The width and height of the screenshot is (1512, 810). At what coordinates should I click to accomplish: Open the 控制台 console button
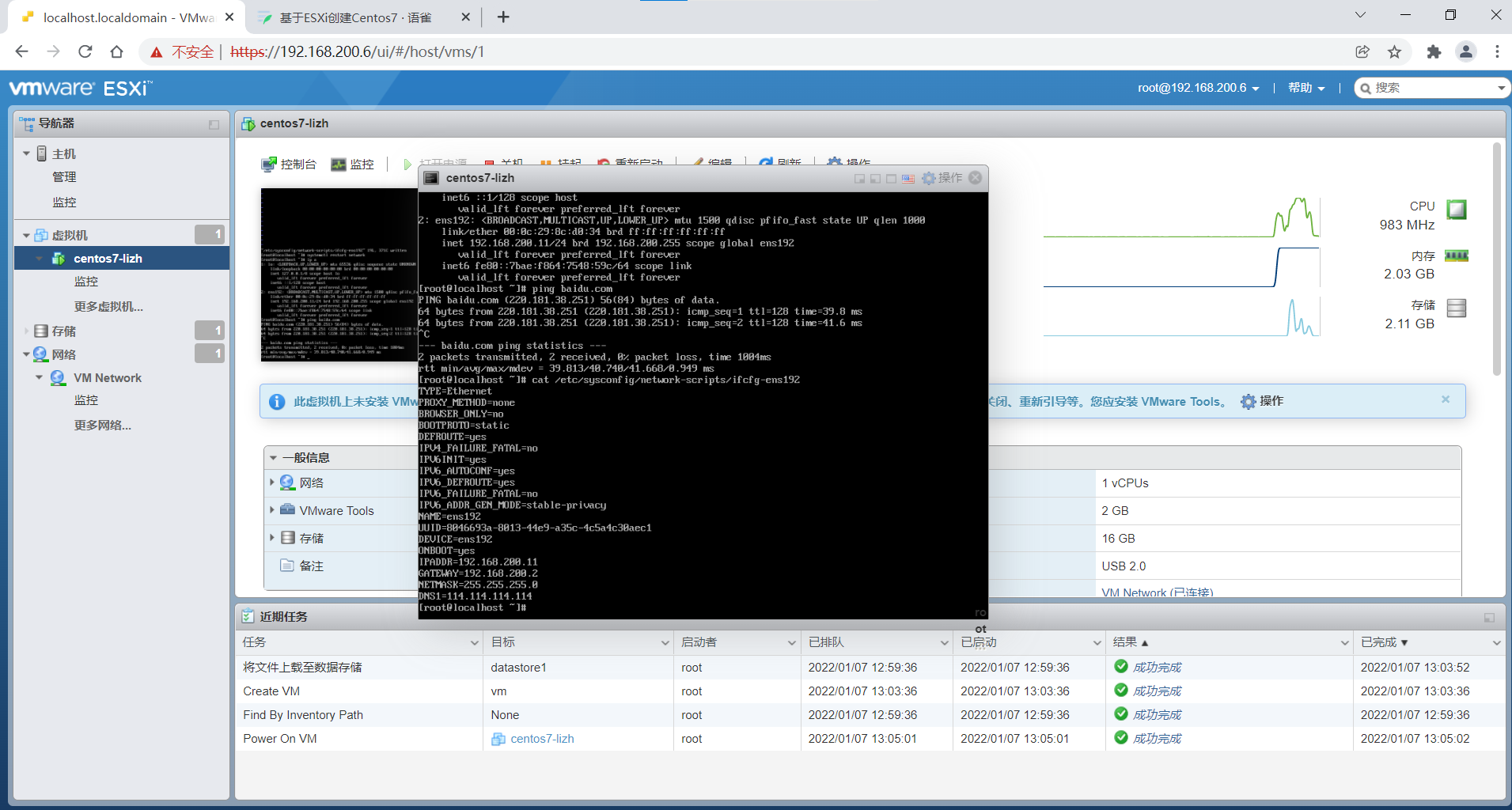click(289, 164)
